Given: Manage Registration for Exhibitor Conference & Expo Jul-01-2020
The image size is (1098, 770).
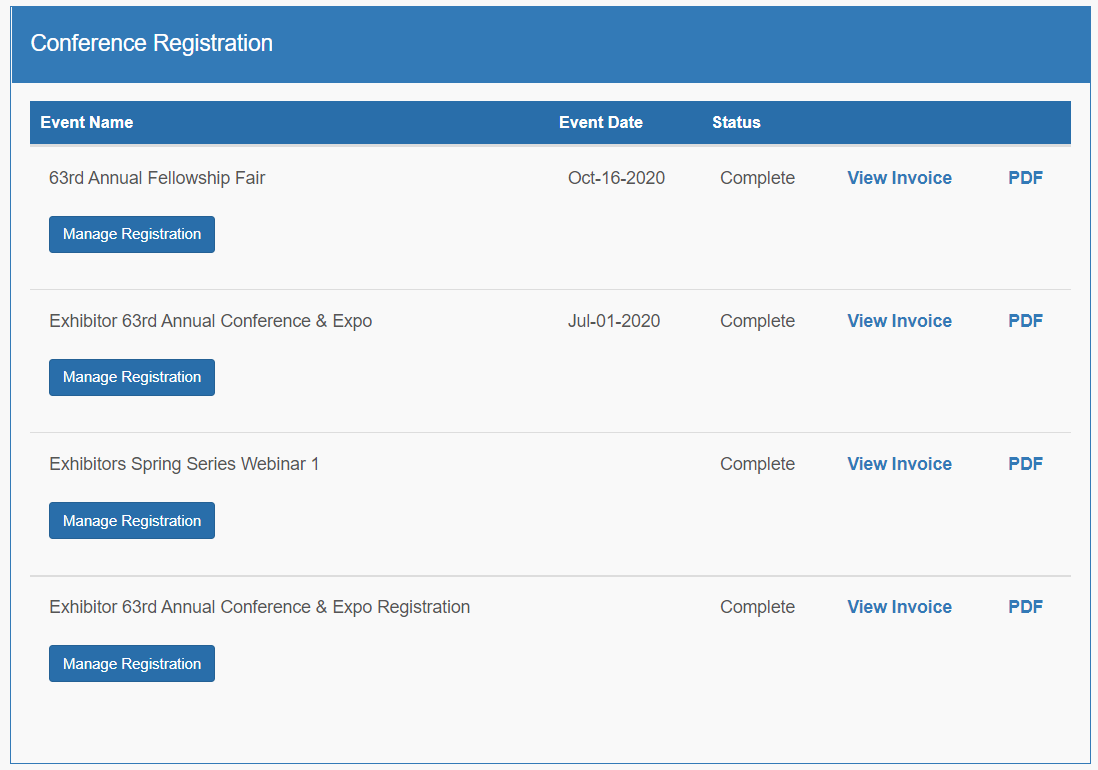Looking at the screenshot, I should click(x=132, y=377).
